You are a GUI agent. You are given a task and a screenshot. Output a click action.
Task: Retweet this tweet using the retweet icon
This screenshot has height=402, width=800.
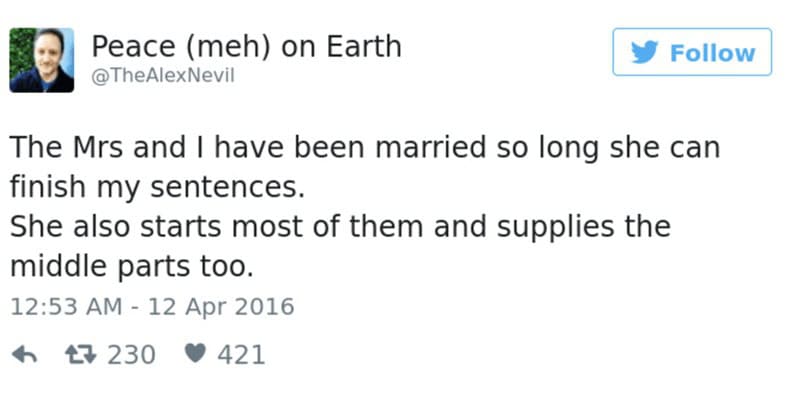click(80, 354)
